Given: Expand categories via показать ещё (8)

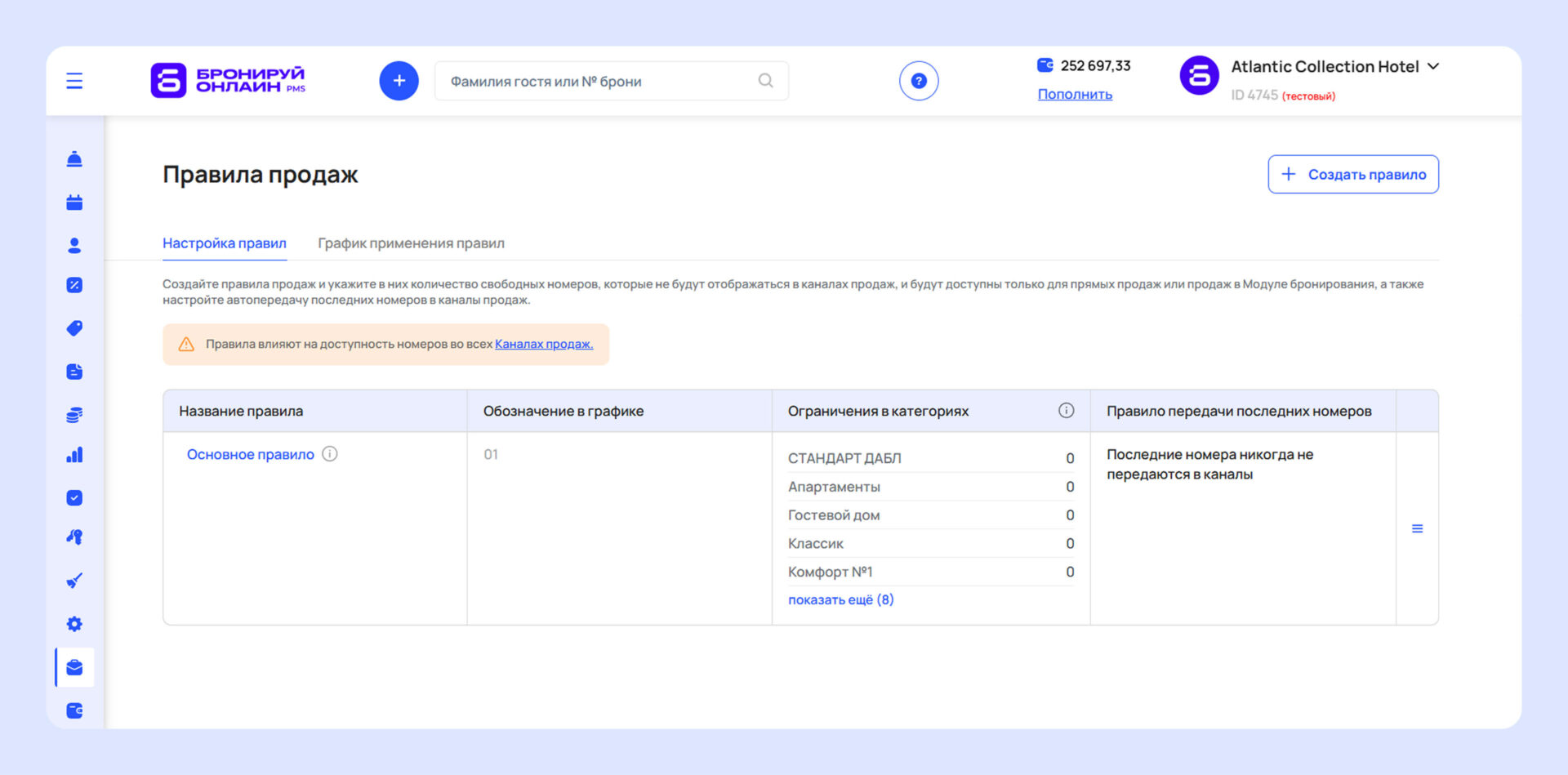Looking at the screenshot, I should (x=840, y=599).
